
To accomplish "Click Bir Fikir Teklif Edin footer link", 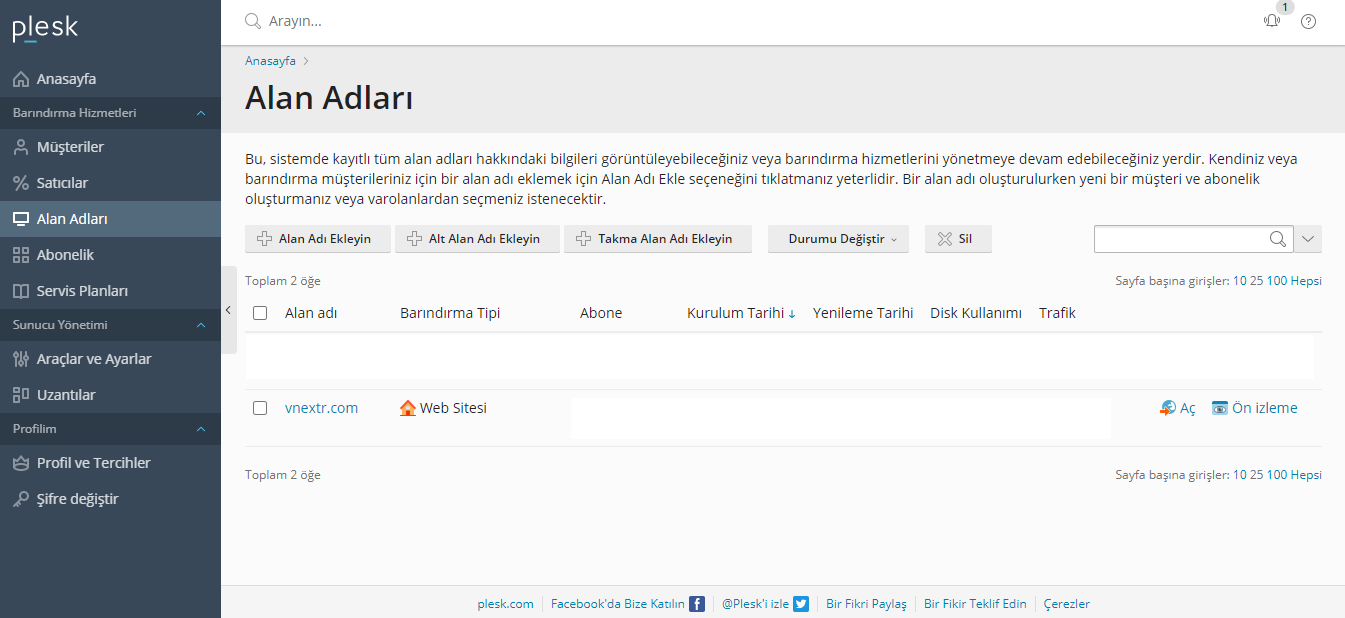I will coord(975,604).
